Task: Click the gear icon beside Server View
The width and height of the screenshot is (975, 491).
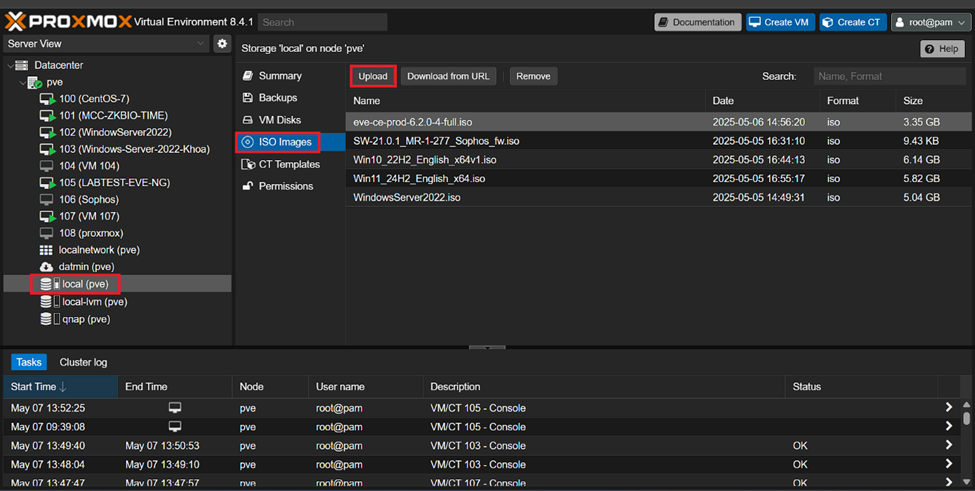Action: point(222,44)
